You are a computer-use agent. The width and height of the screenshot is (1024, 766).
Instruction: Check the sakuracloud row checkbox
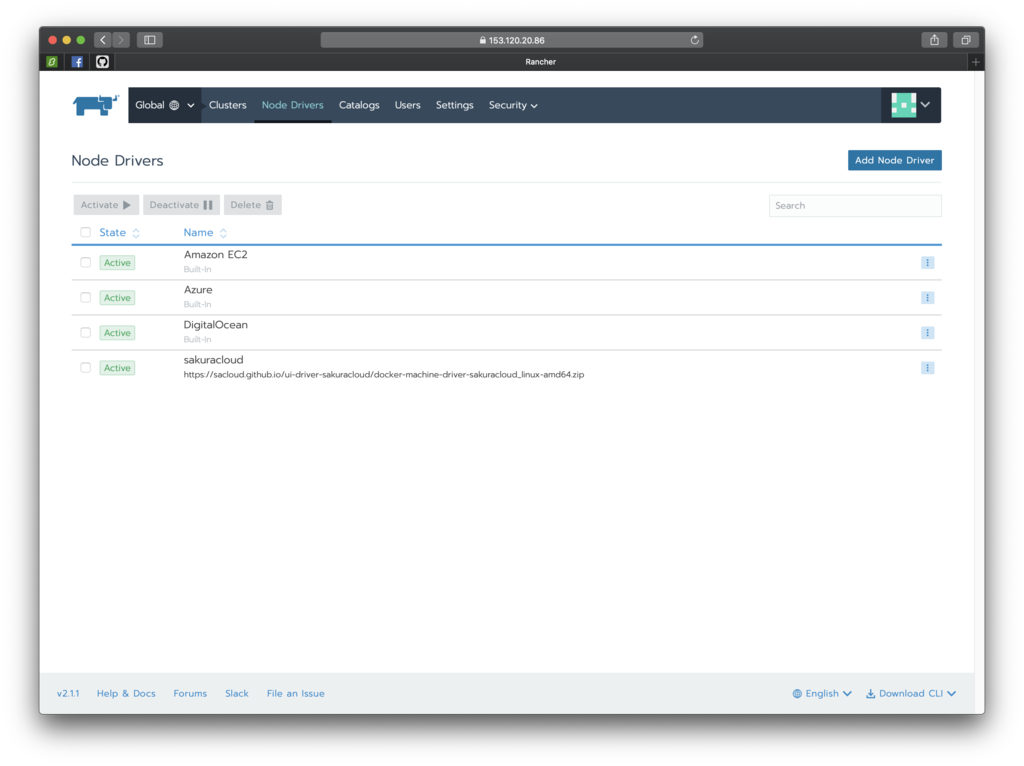(x=86, y=368)
